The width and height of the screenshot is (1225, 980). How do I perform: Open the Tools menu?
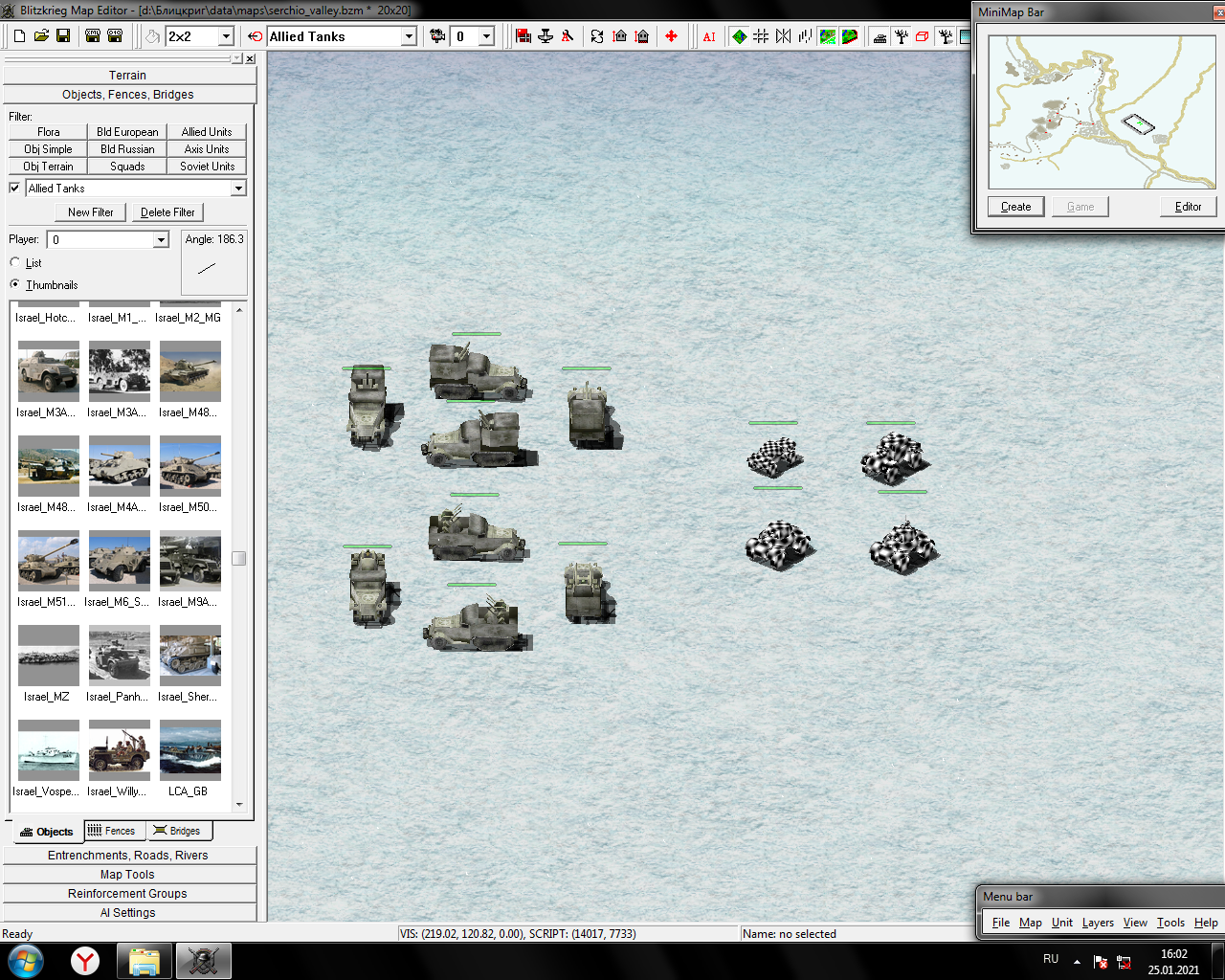click(1170, 923)
